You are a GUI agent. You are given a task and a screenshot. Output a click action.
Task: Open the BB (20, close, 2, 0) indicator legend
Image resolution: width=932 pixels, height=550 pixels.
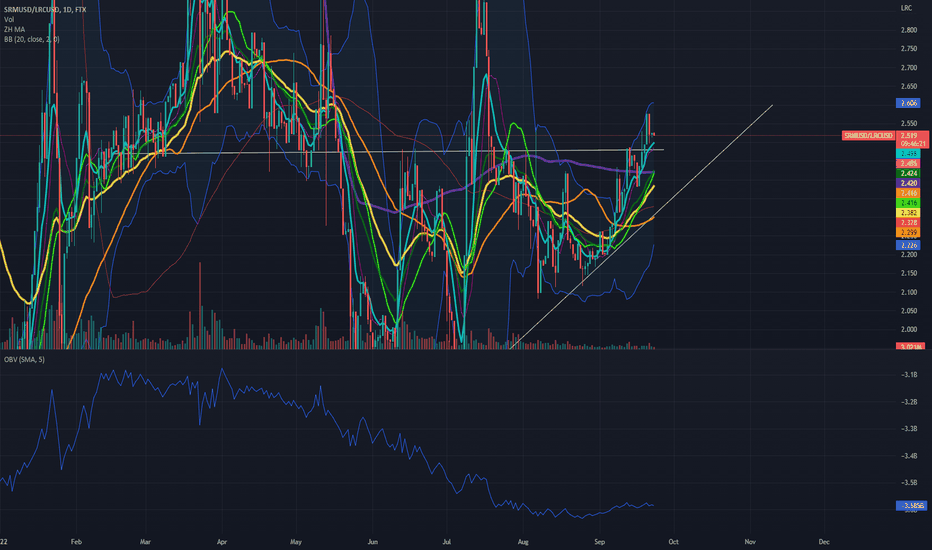click(32, 39)
